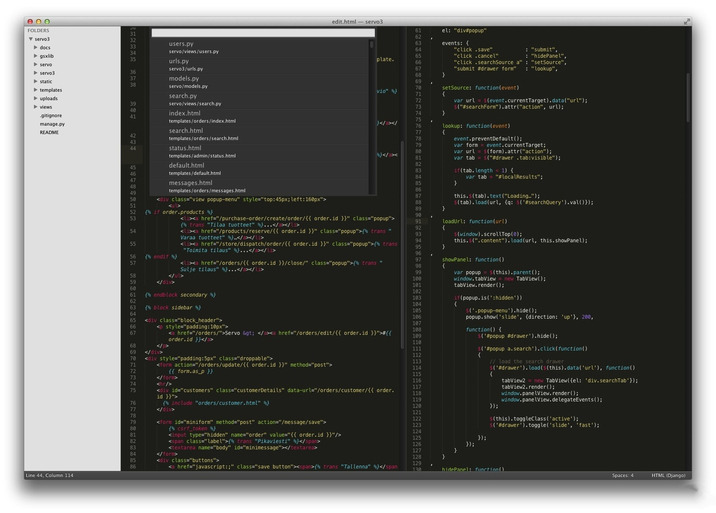Viewport: 716px width, 513px height.
Task: Collapse the servo3 root folder
Action: point(29,38)
